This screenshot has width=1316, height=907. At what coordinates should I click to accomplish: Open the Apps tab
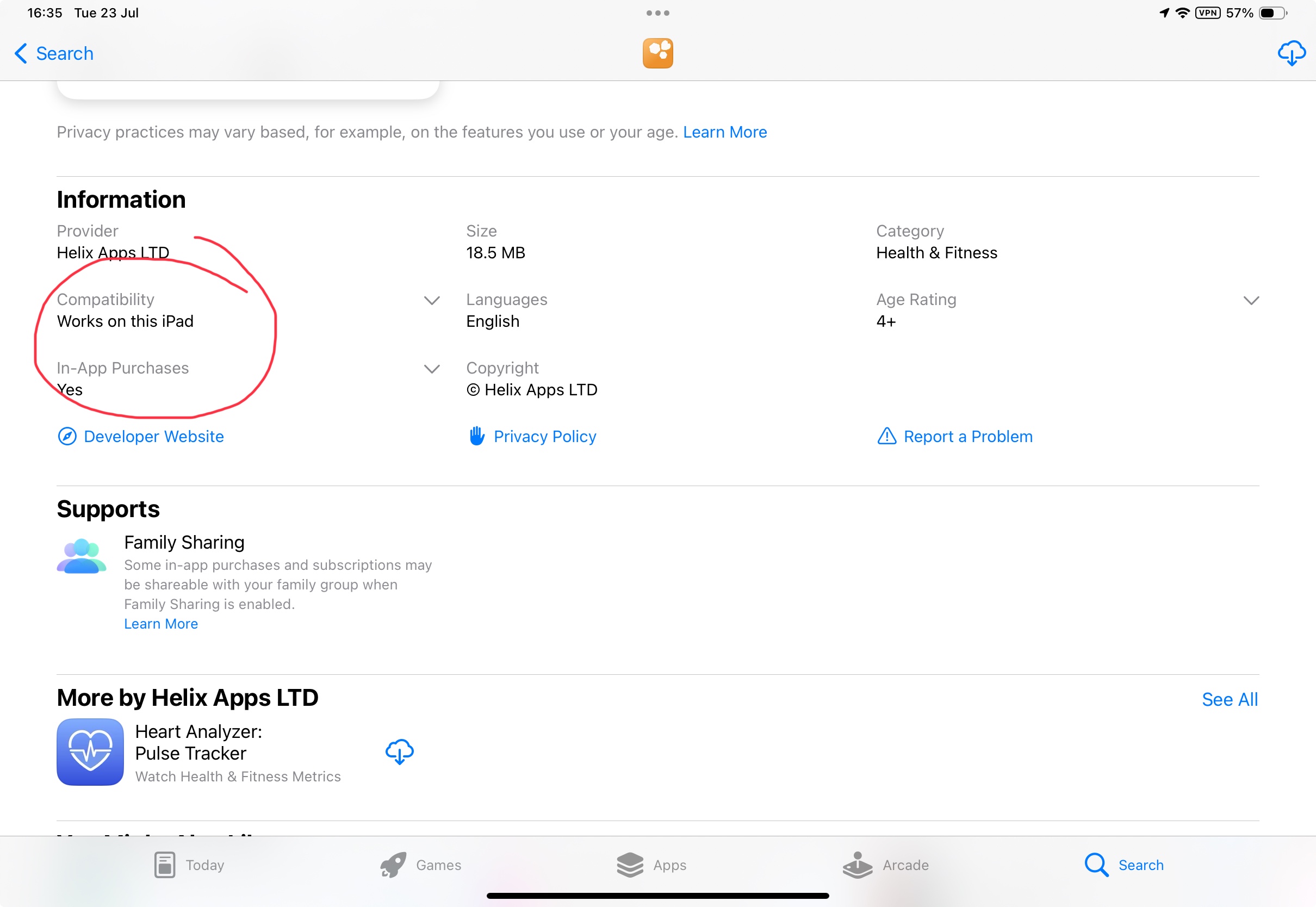click(652, 865)
